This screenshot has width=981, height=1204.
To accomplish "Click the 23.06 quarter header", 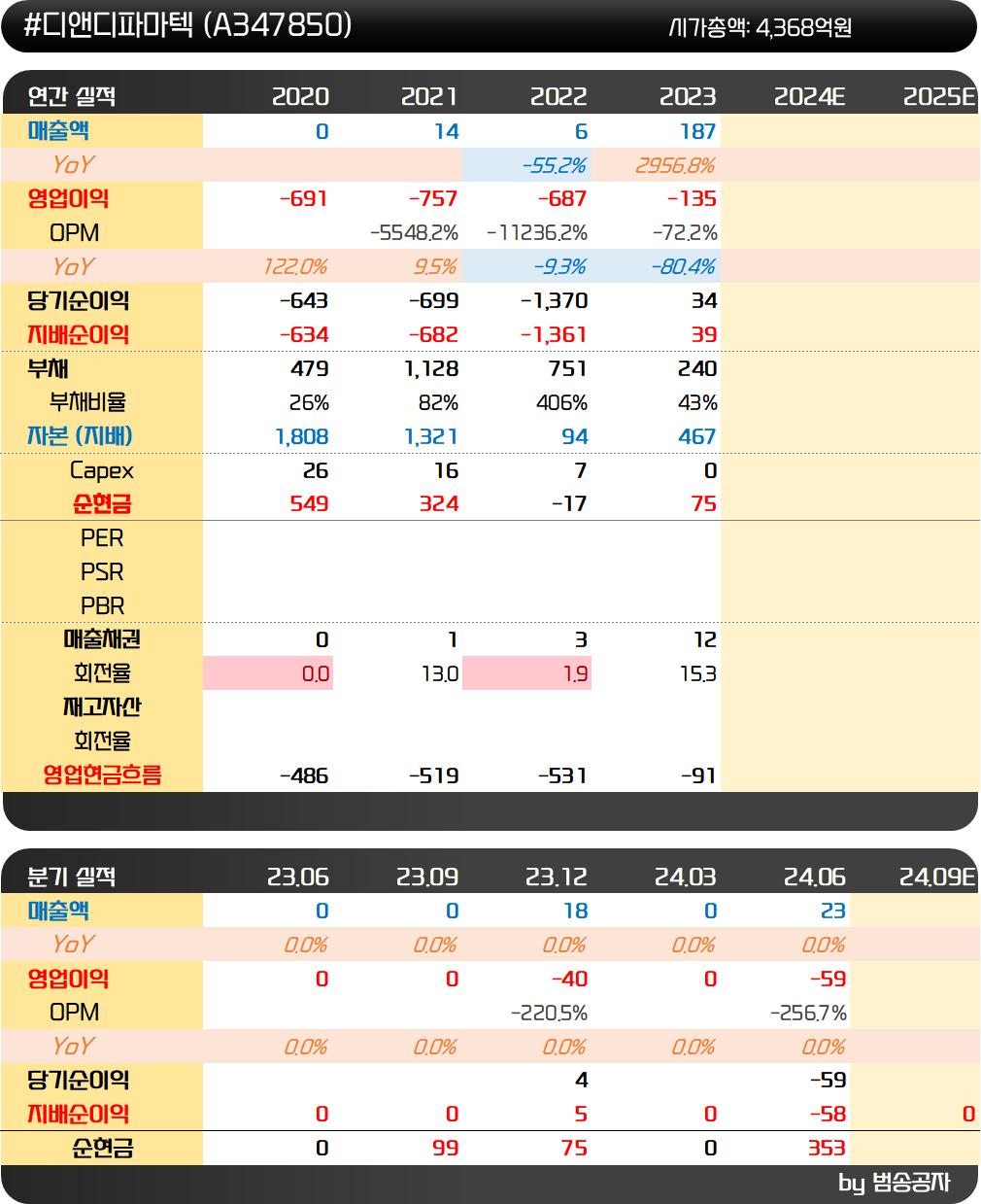I will 298,877.
